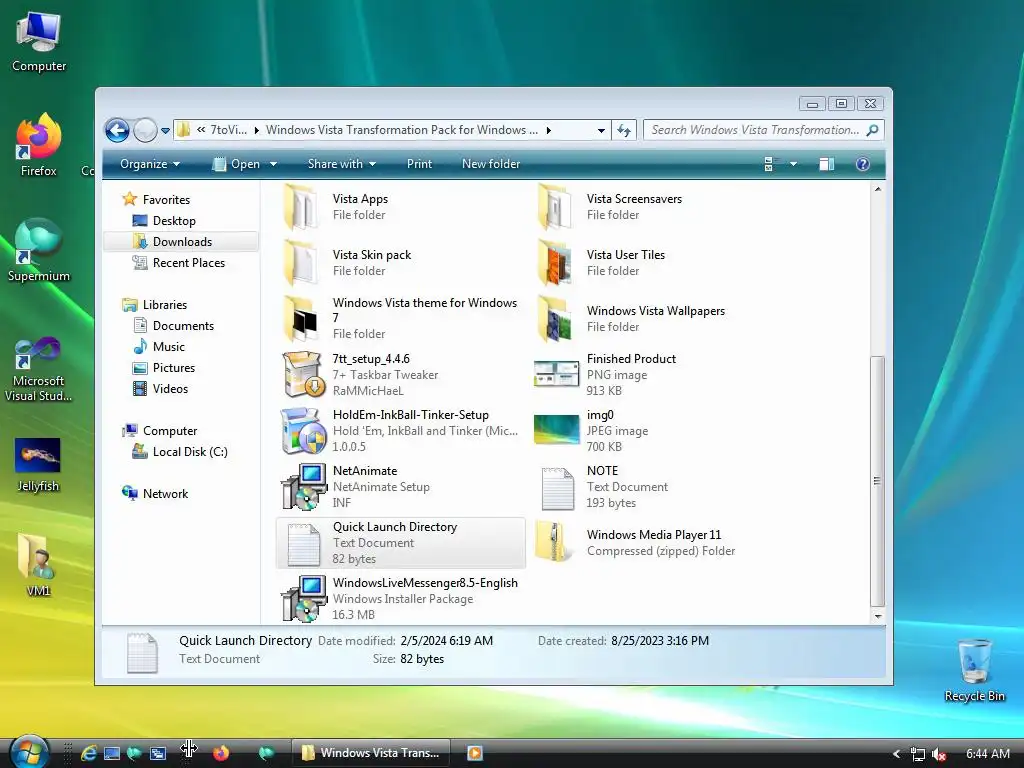Open the Documents library

point(183,326)
